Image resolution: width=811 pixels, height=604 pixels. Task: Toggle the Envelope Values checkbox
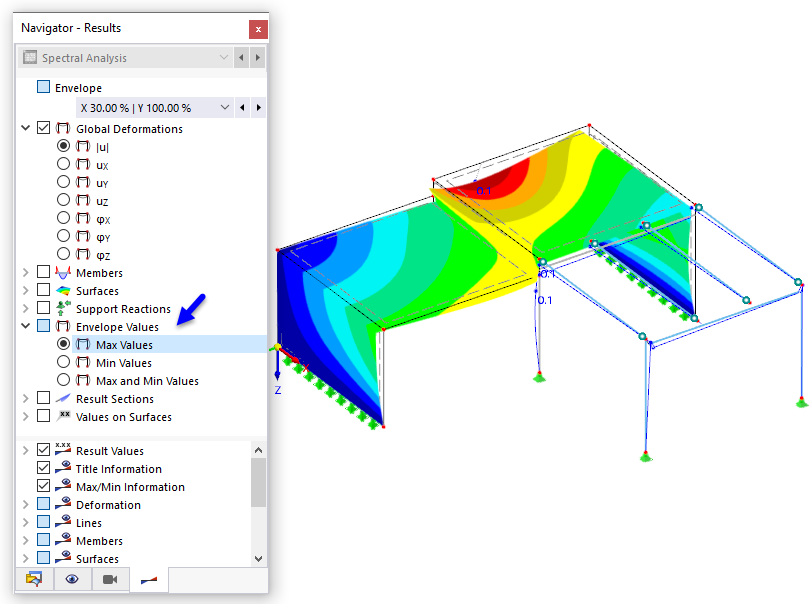[43, 326]
